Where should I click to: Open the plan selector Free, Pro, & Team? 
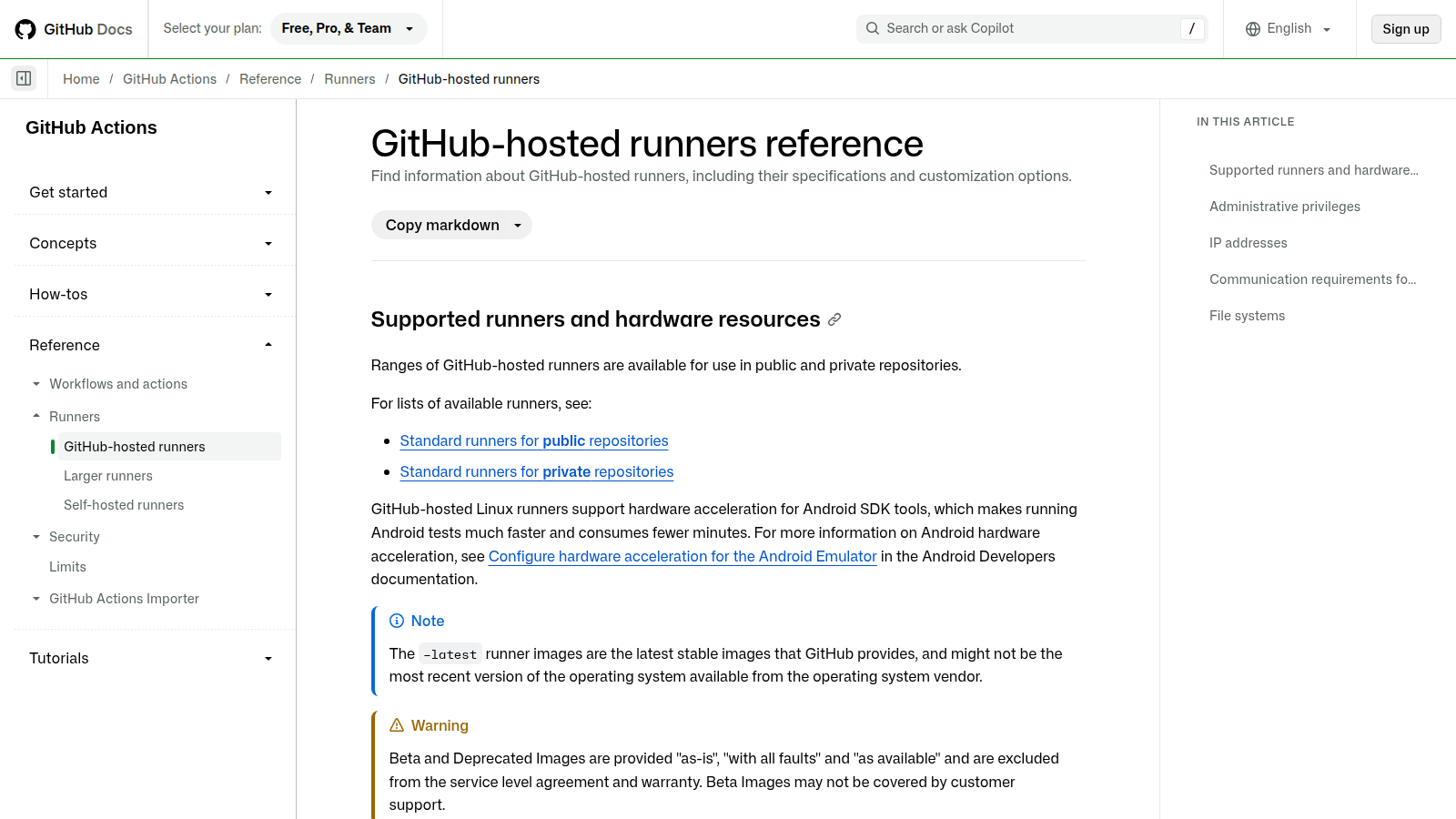(x=349, y=28)
